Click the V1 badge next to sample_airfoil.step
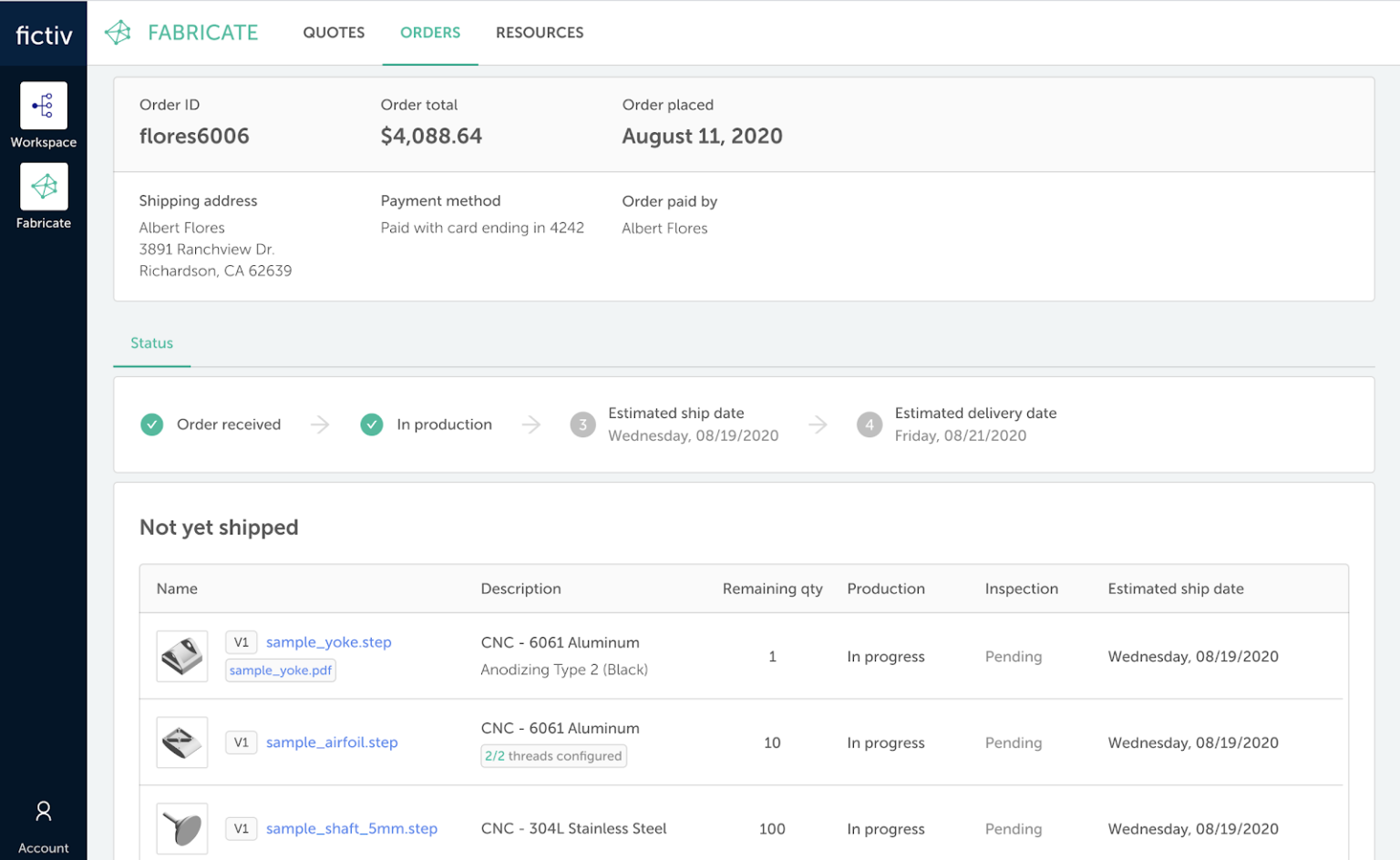Viewport: 1400px width, 860px height. point(242,742)
